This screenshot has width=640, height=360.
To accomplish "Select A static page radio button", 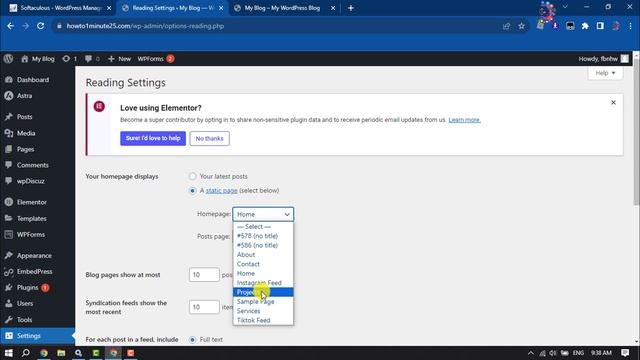I will (192, 191).
